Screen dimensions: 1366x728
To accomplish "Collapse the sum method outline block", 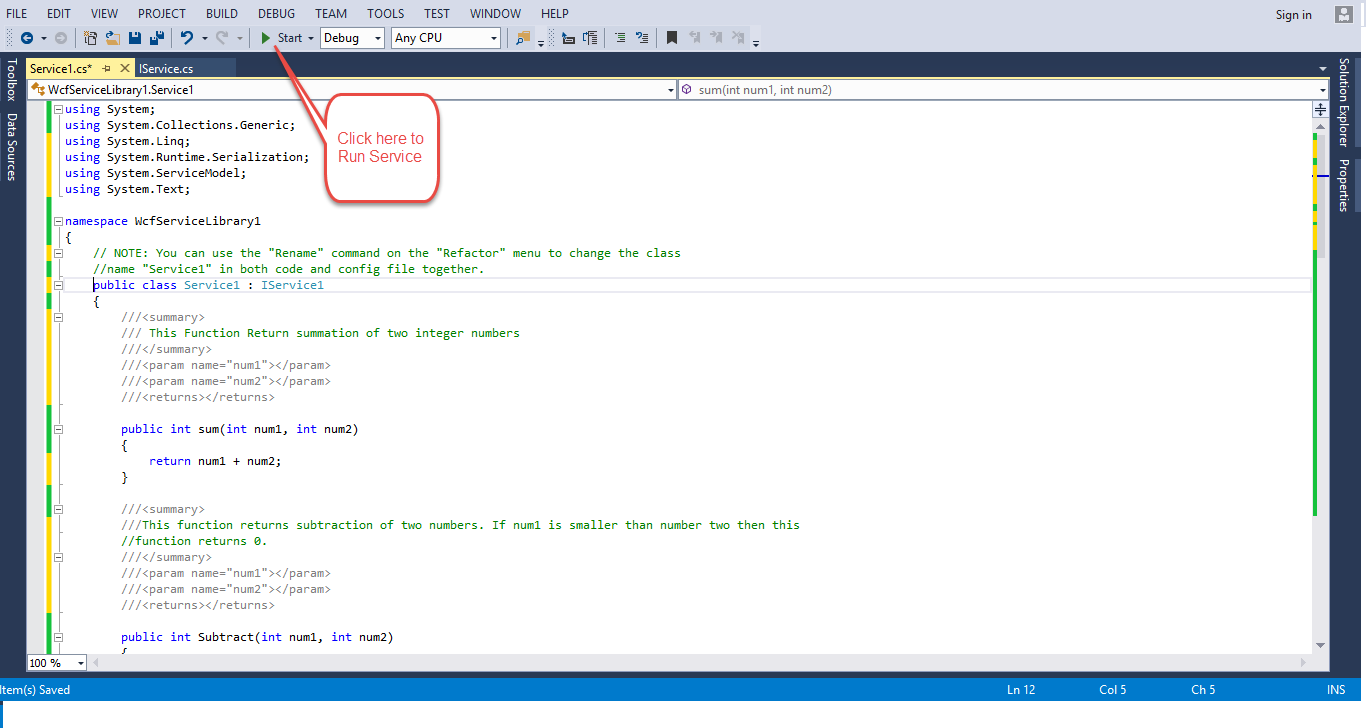I will tap(57, 429).
